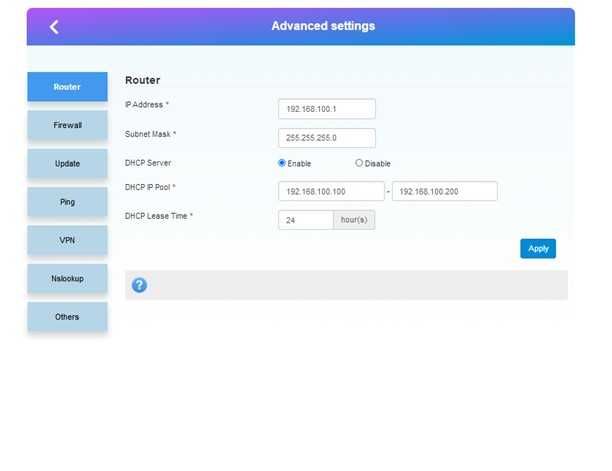Image resolution: width=612 pixels, height=471 pixels.
Task: Go back using the header arrow
Action: click(x=54, y=27)
